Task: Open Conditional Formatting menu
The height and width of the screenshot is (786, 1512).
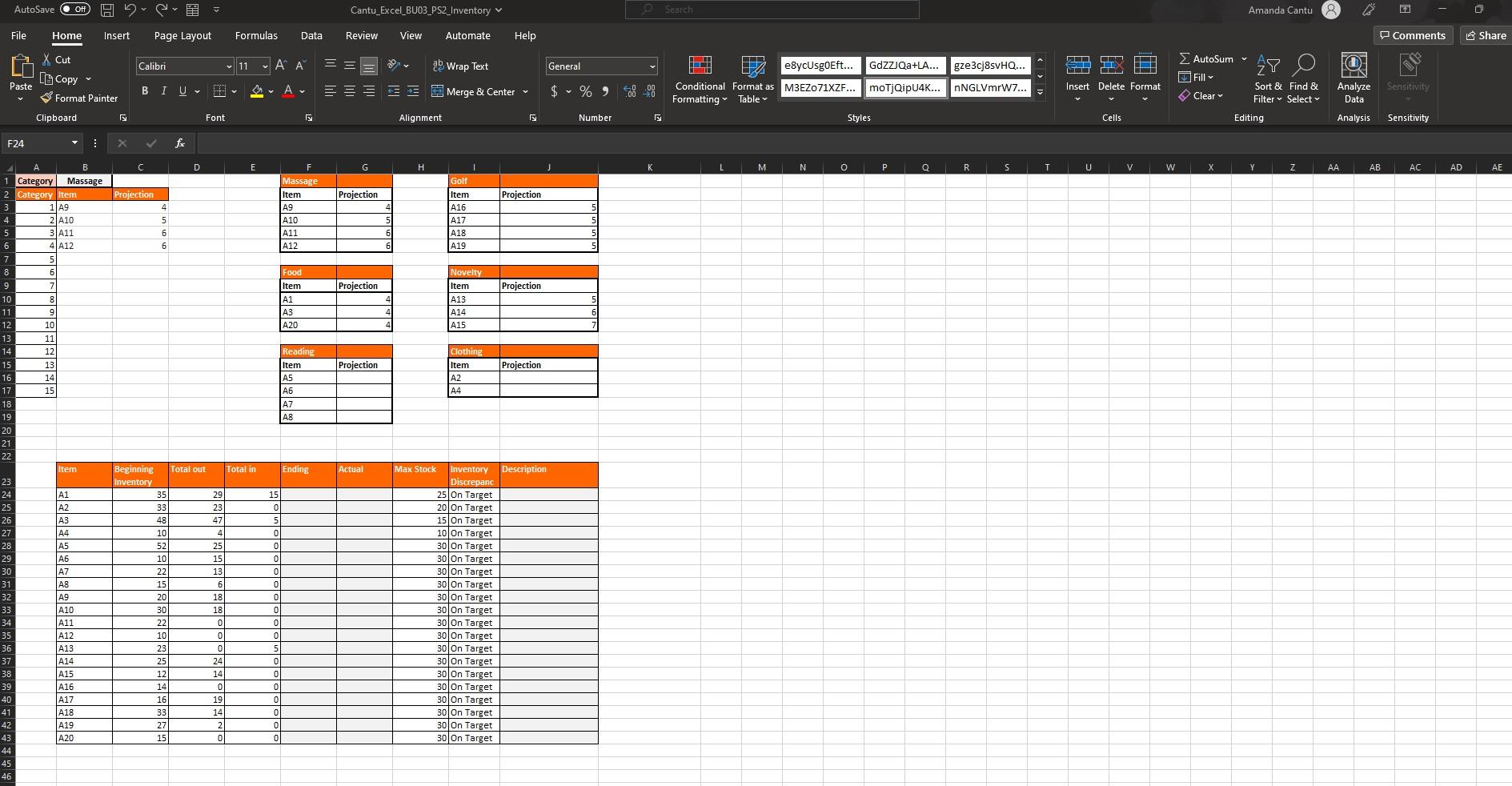Action: [700, 79]
